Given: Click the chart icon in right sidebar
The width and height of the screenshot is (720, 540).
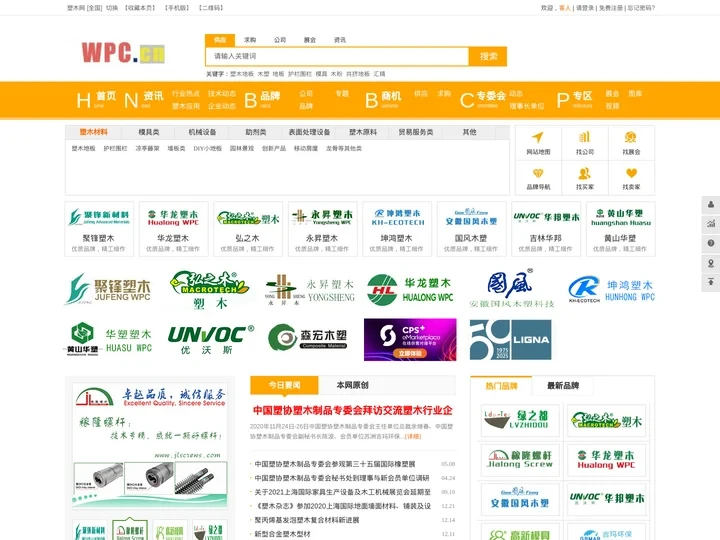Looking at the screenshot, I should tap(710, 224).
